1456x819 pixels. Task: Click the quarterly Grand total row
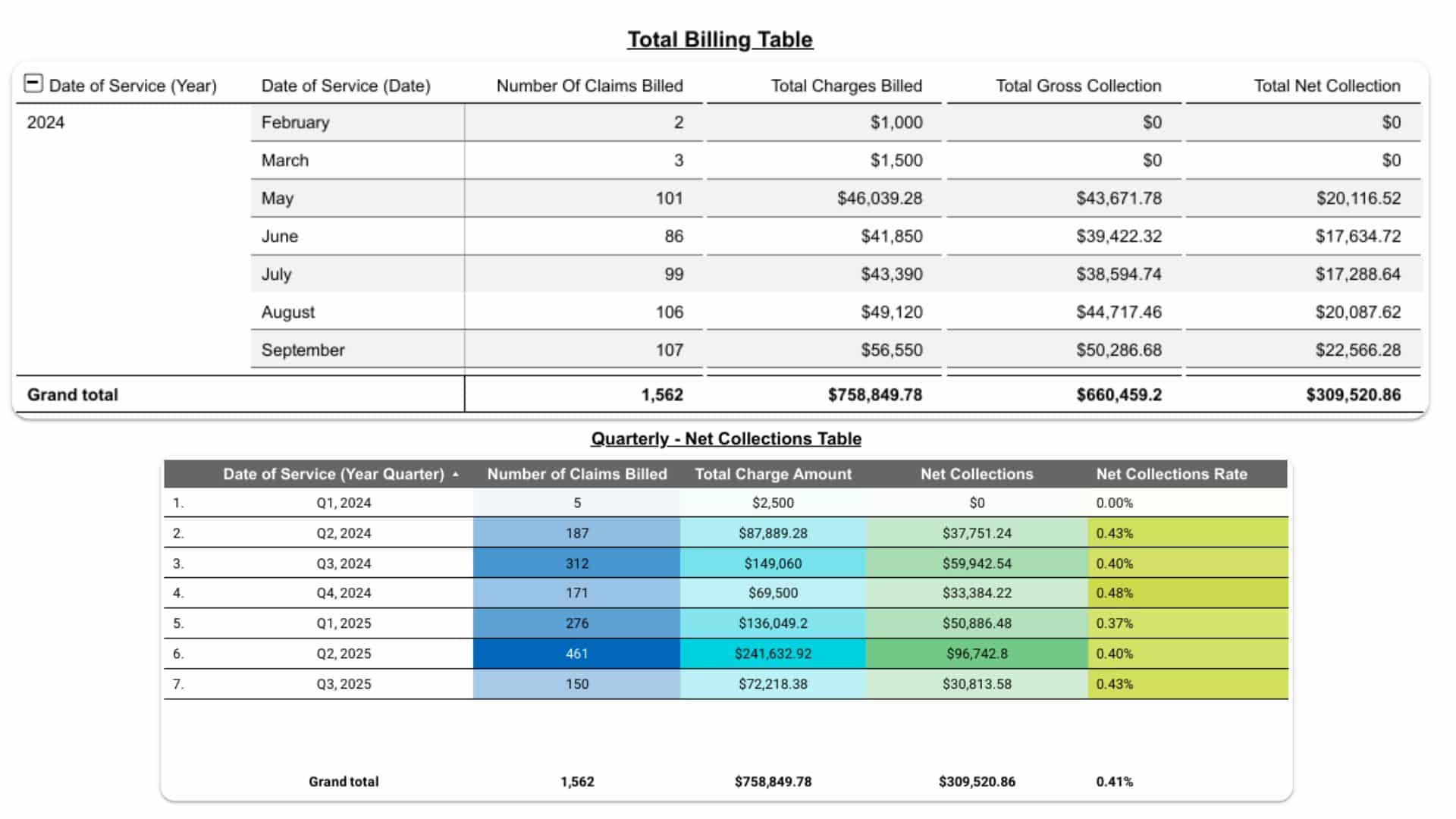344,781
